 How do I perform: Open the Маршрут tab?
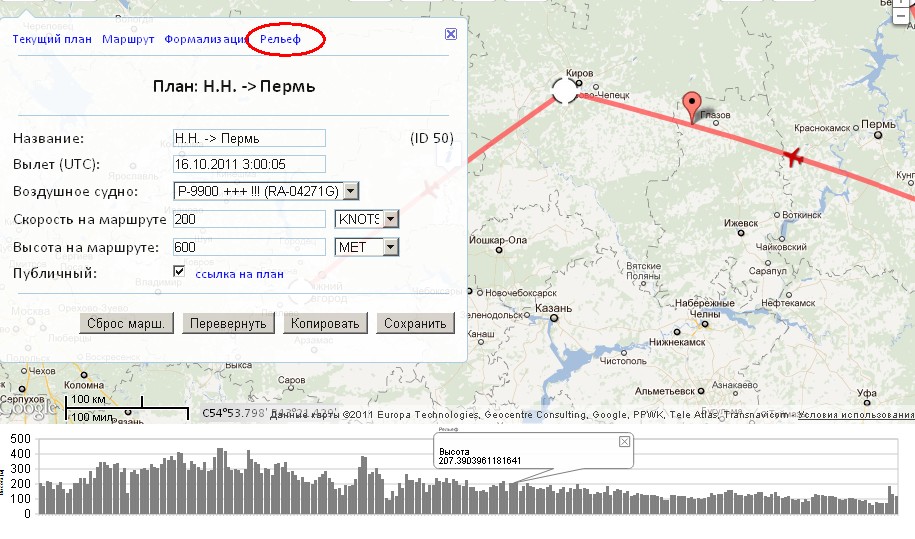tap(127, 39)
